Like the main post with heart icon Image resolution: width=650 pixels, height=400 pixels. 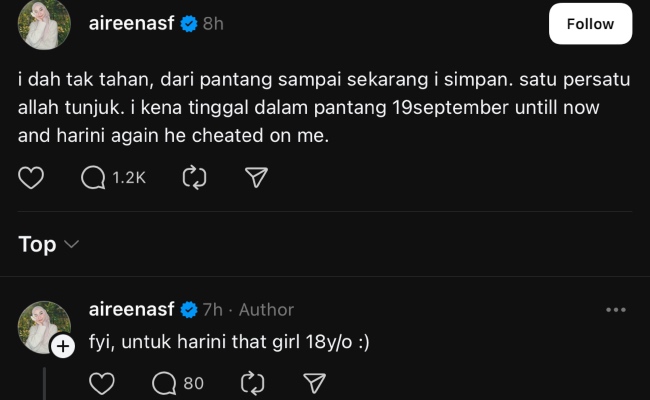32,178
